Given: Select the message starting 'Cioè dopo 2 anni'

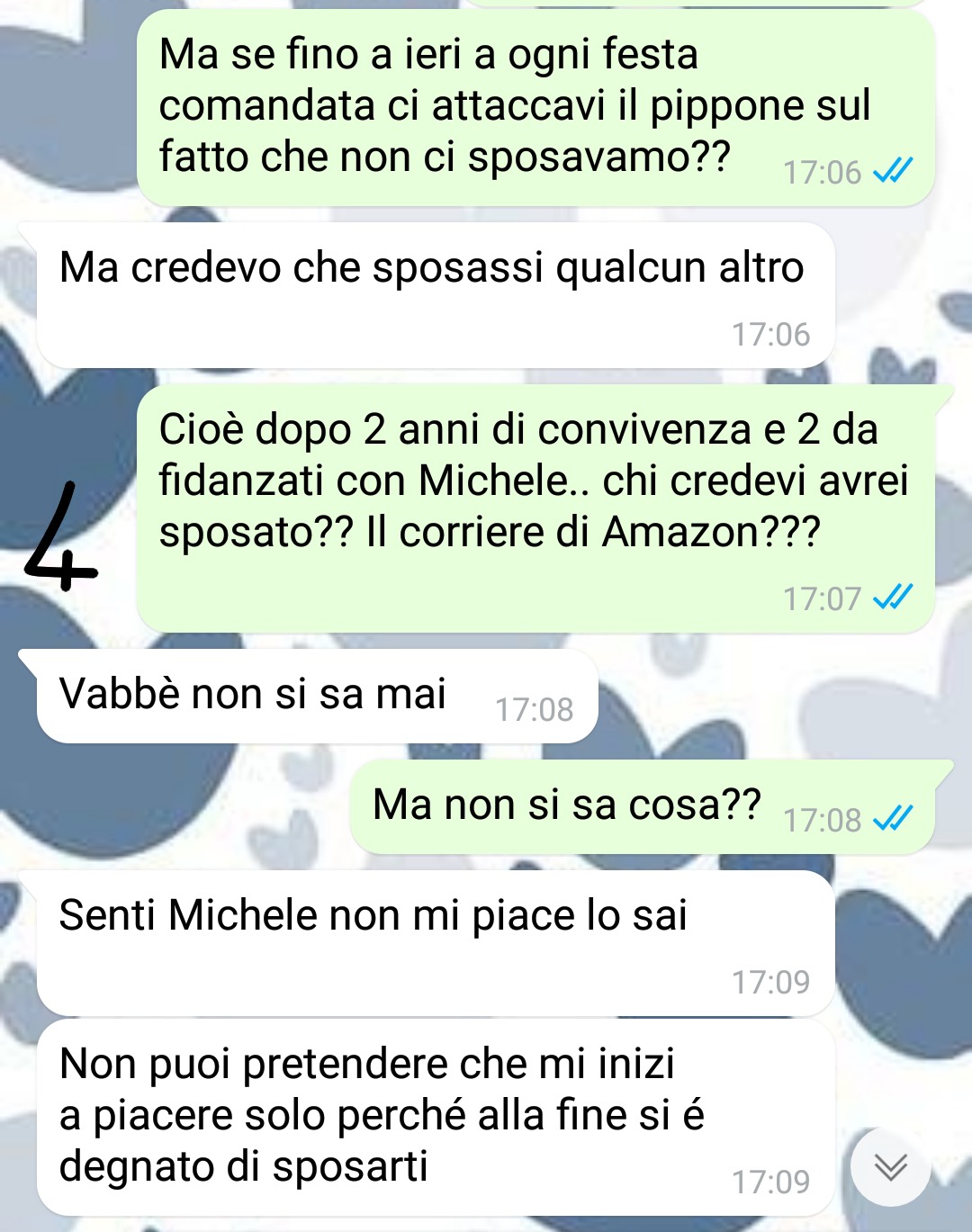Looking at the screenshot, I should pyautogui.click(x=535, y=508).
